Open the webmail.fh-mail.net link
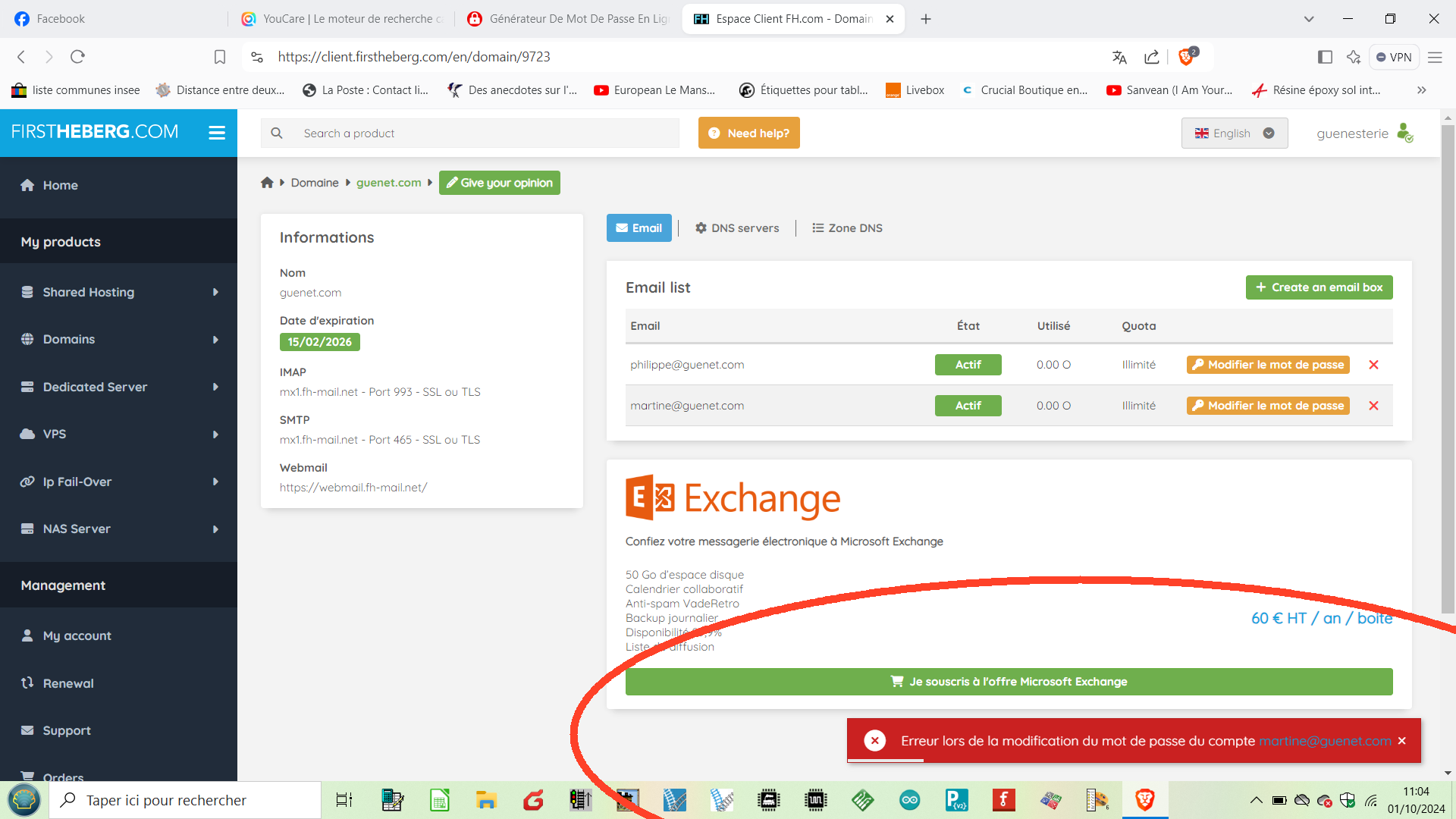The width and height of the screenshot is (1456, 819). [353, 488]
